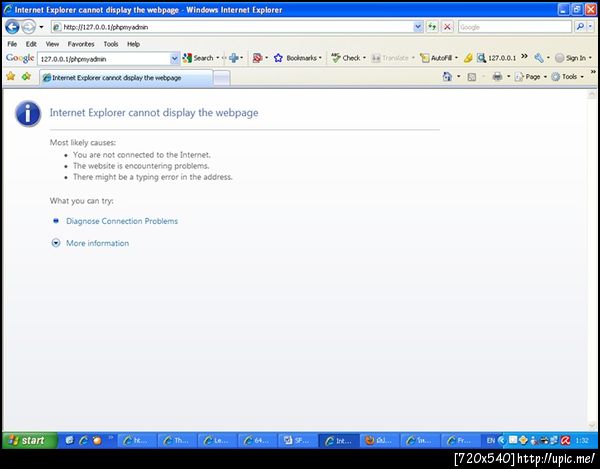600x469 pixels.
Task: Click the Bookmarks star icon
Action: click(278, 58)
